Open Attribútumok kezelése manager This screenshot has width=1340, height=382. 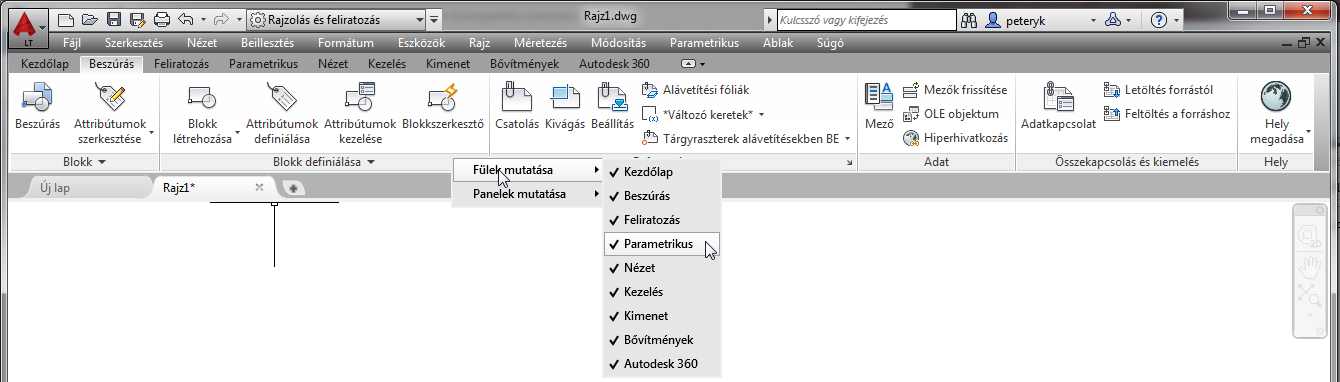click(x=360, y=113)
